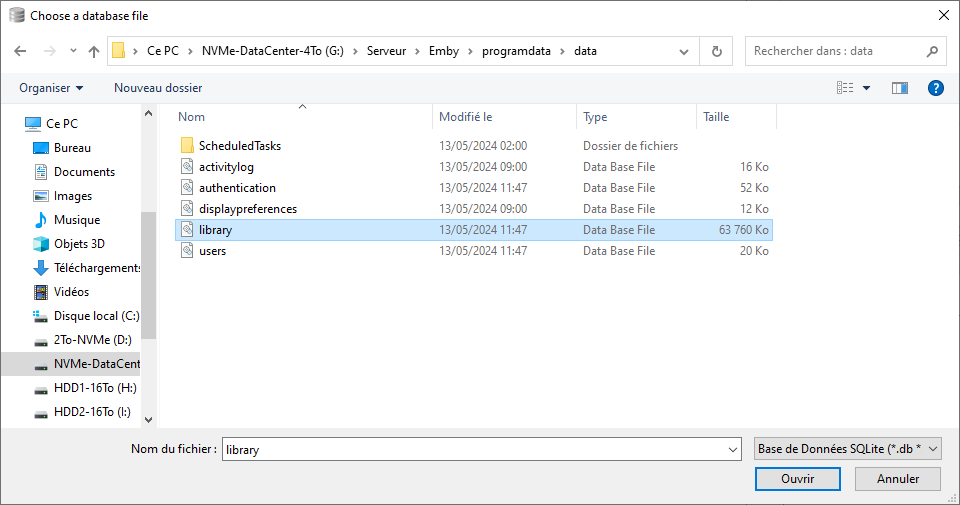The image size is (960, 505).
Task: Create a Nouveau dossier
Action: coord(158,88)
